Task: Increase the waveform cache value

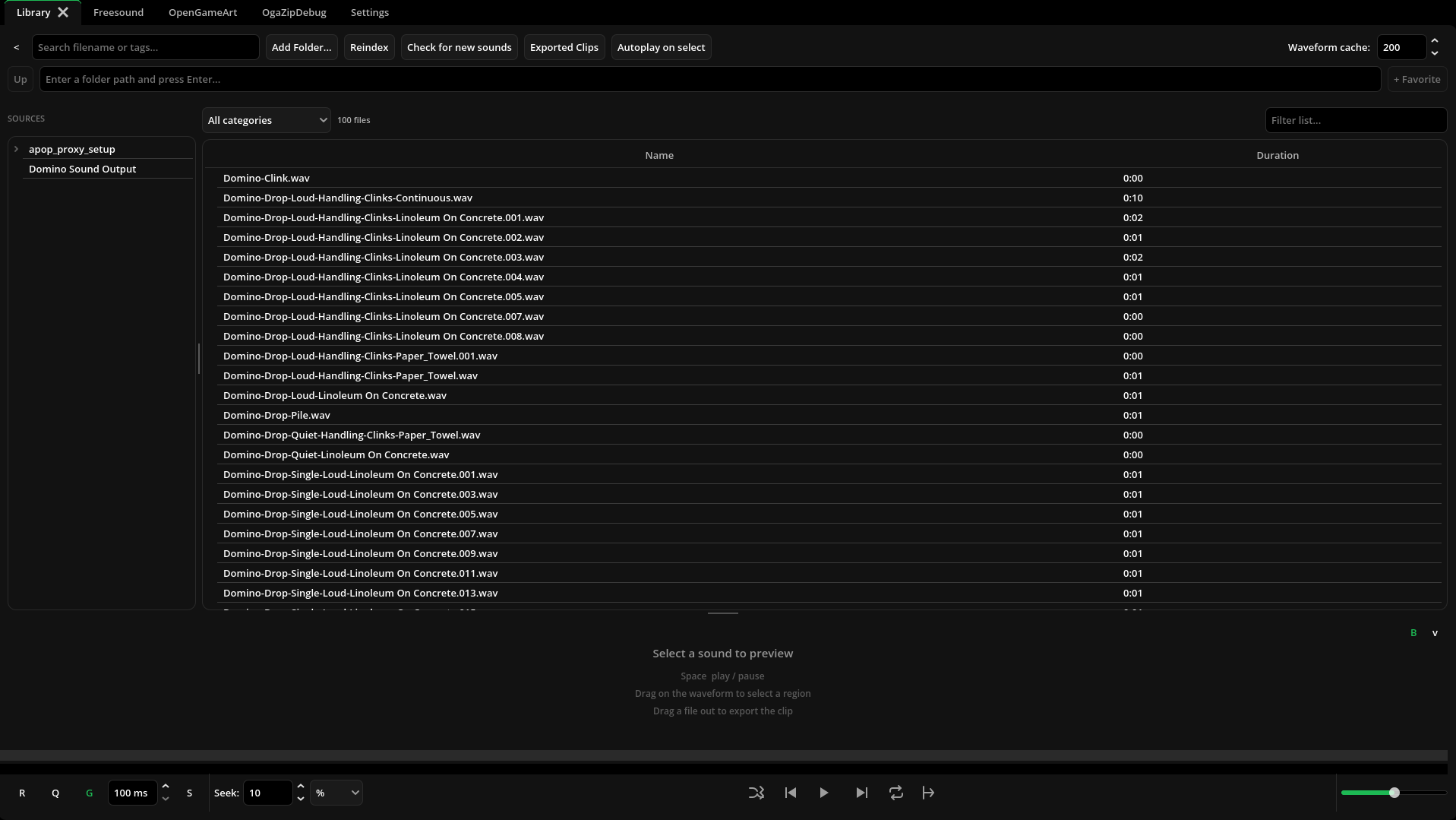Action: (1435, 41)
